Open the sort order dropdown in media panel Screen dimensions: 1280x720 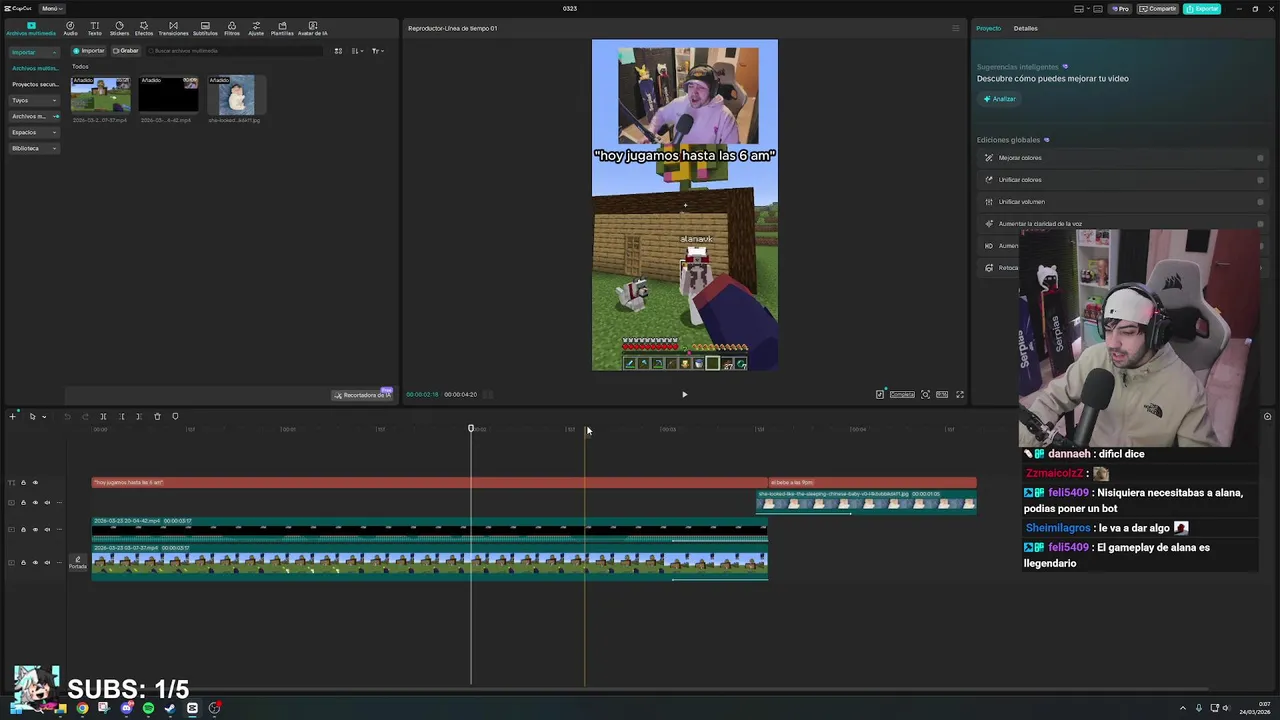click(358, 51)
